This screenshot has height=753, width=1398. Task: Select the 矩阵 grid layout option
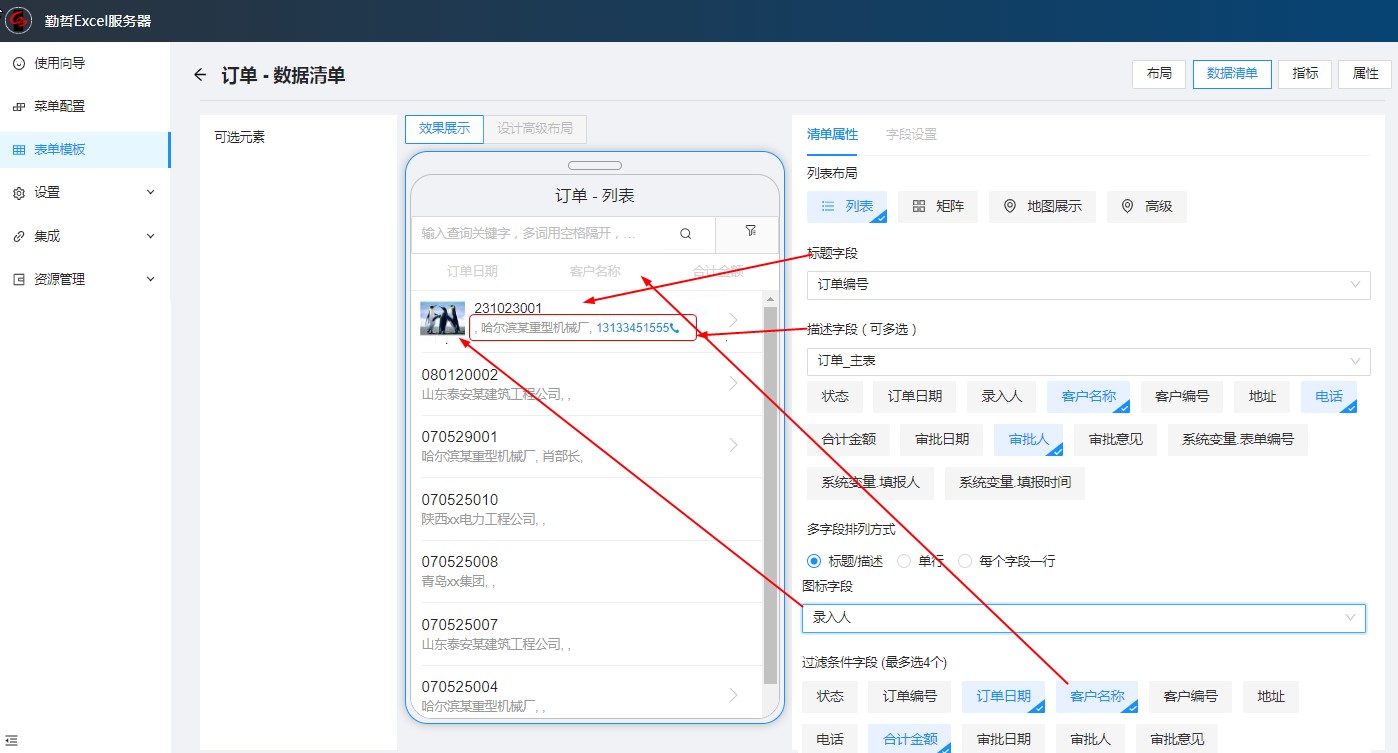(937, 206)
